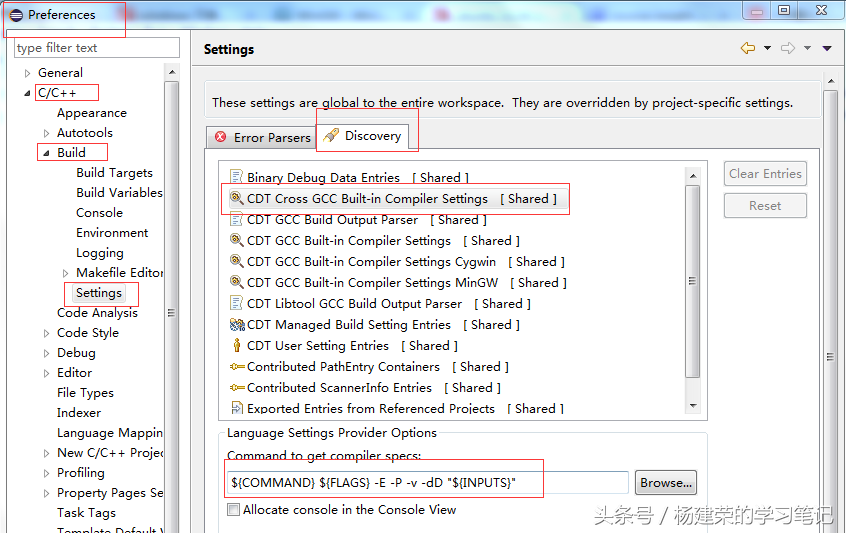Click icon of Contributed PathEntry Containers
Image resolution: width=846 pixels, height=533 pixels.
click(x=237, y=367)
